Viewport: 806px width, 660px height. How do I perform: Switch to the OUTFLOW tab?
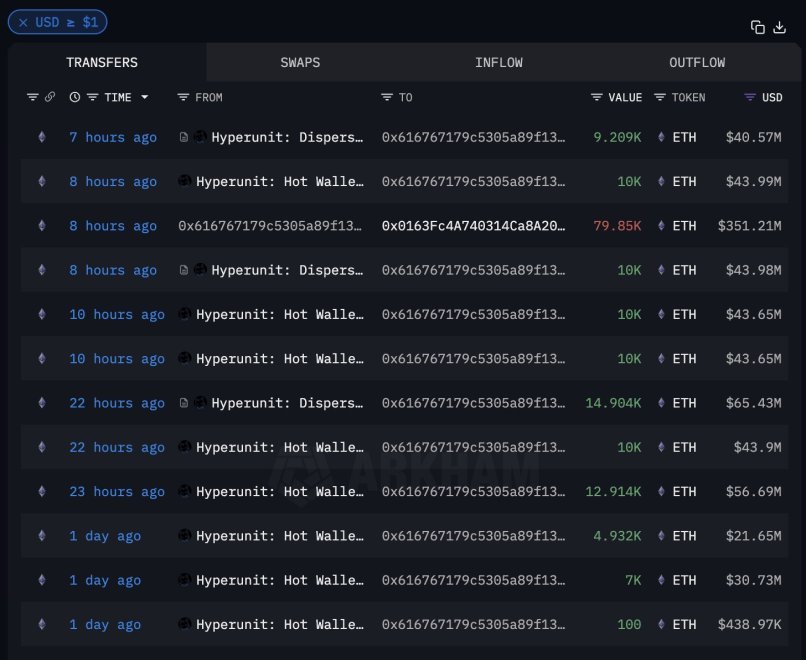tap(697, 62)
